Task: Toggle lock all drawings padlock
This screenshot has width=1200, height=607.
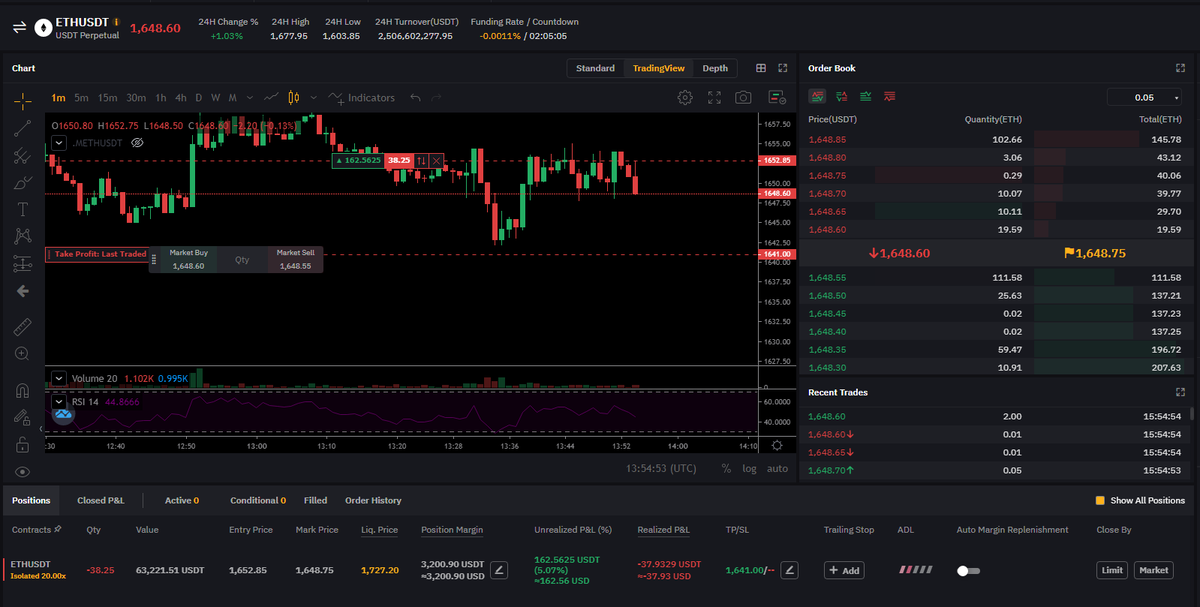Action: click(22, 444)
